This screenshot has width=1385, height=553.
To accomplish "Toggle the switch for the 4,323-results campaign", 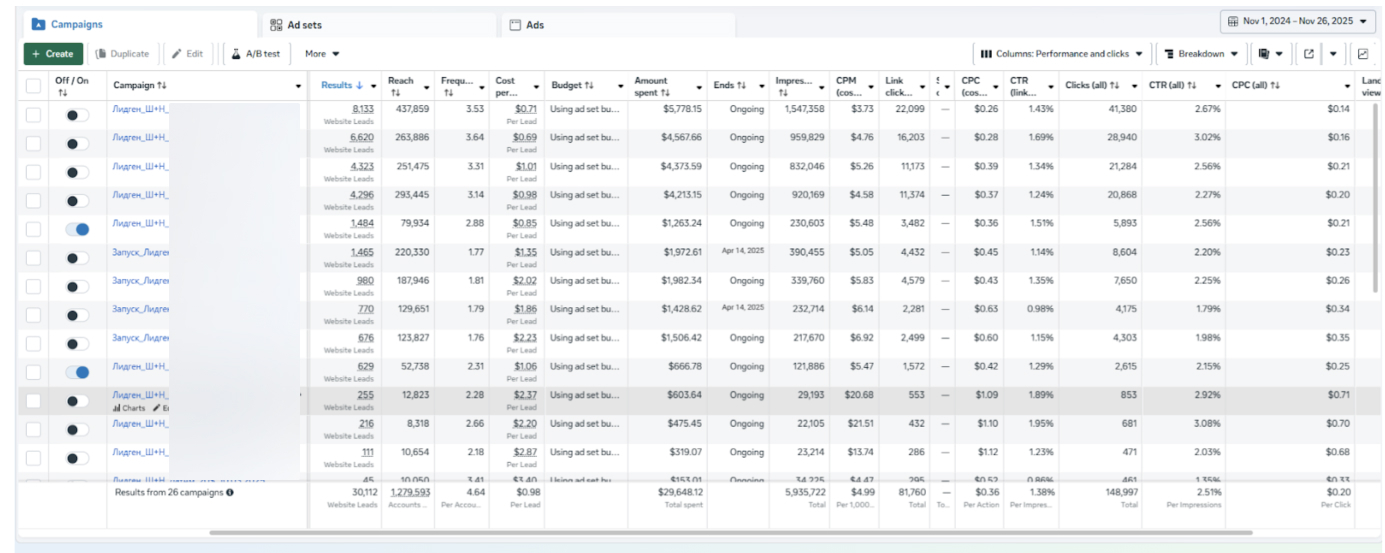I will click(x=77, y=172).
